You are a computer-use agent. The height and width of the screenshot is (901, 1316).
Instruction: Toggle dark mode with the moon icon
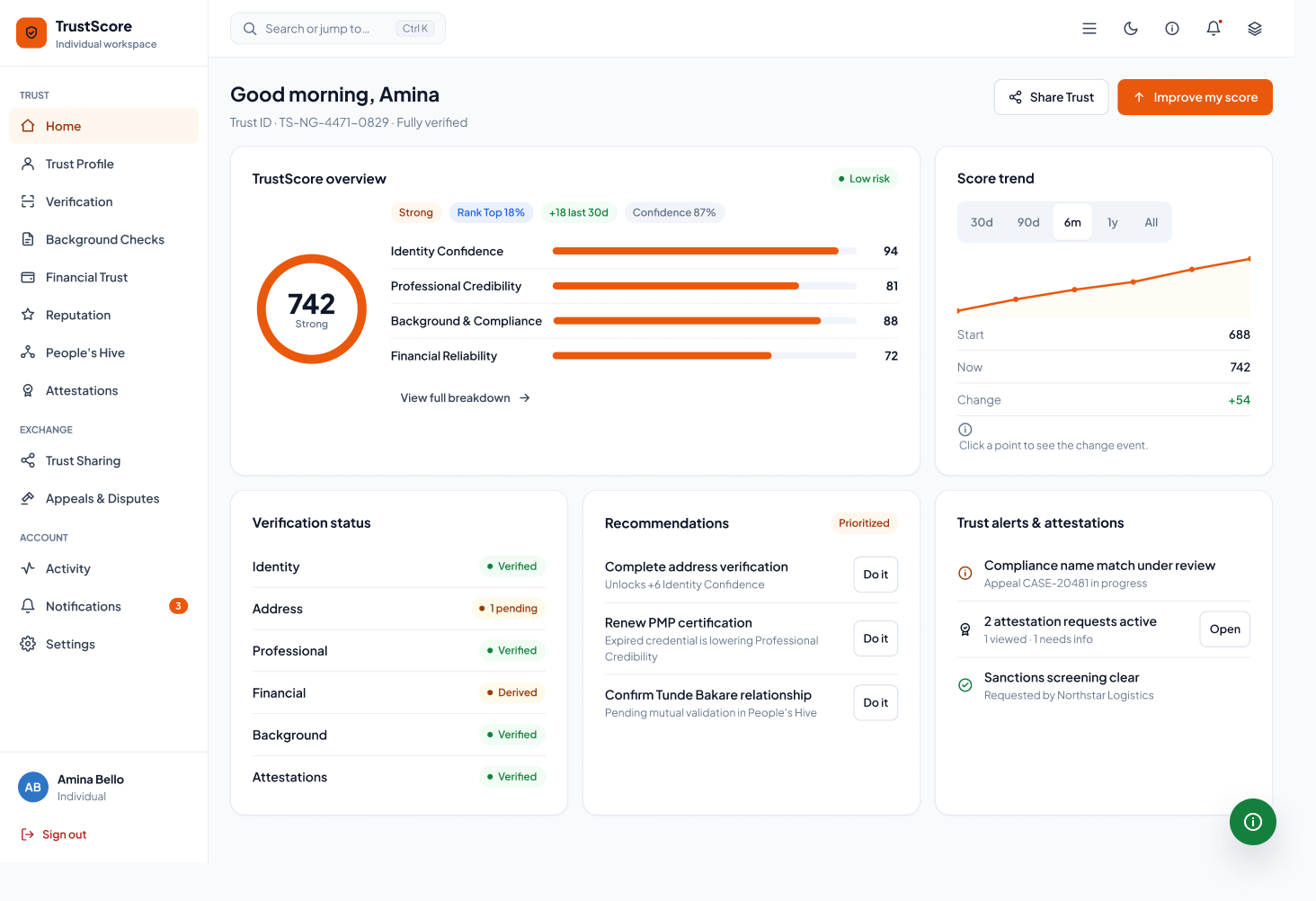pyautogui.click(x=1131, y=29)
